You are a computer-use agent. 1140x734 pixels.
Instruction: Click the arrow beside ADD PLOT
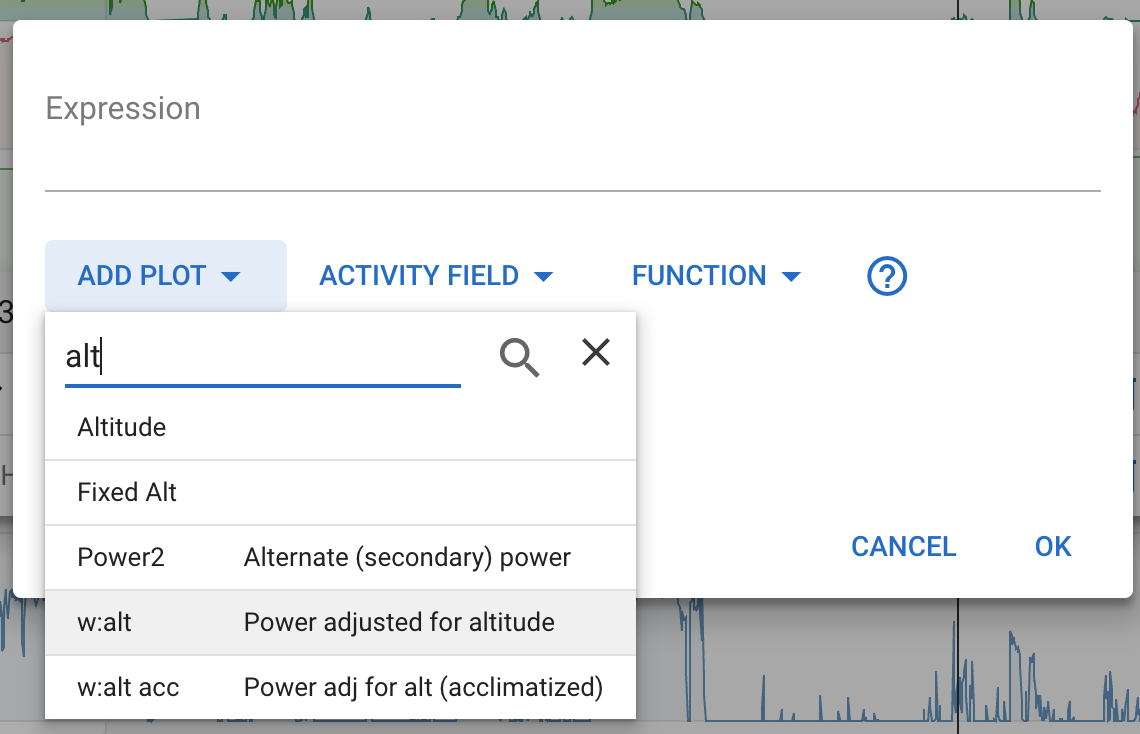click(x=231, y=277)
